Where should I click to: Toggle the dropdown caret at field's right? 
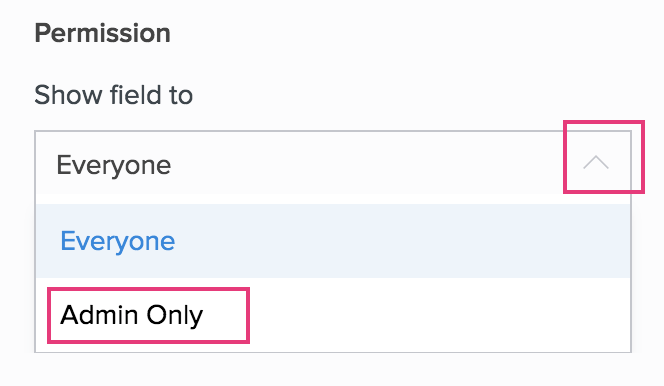click(596, 162)
